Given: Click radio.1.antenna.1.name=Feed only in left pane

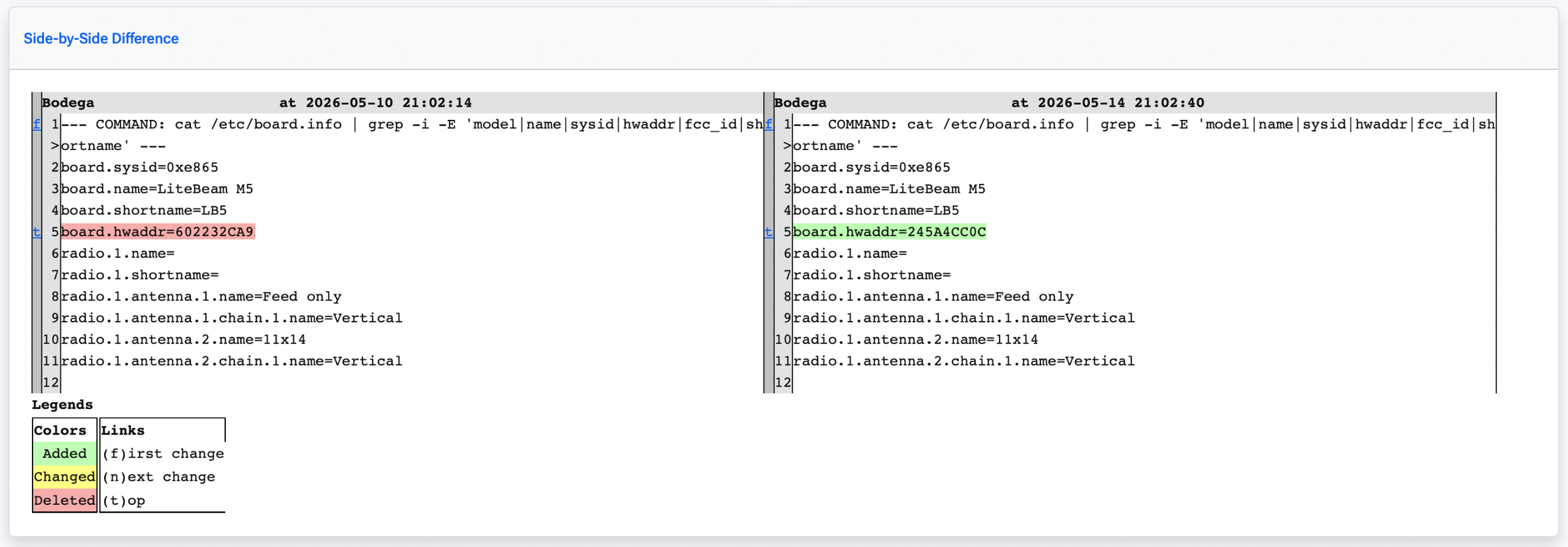Looking at the screenshot, I should pyautogui.click(x=201, y=297).
